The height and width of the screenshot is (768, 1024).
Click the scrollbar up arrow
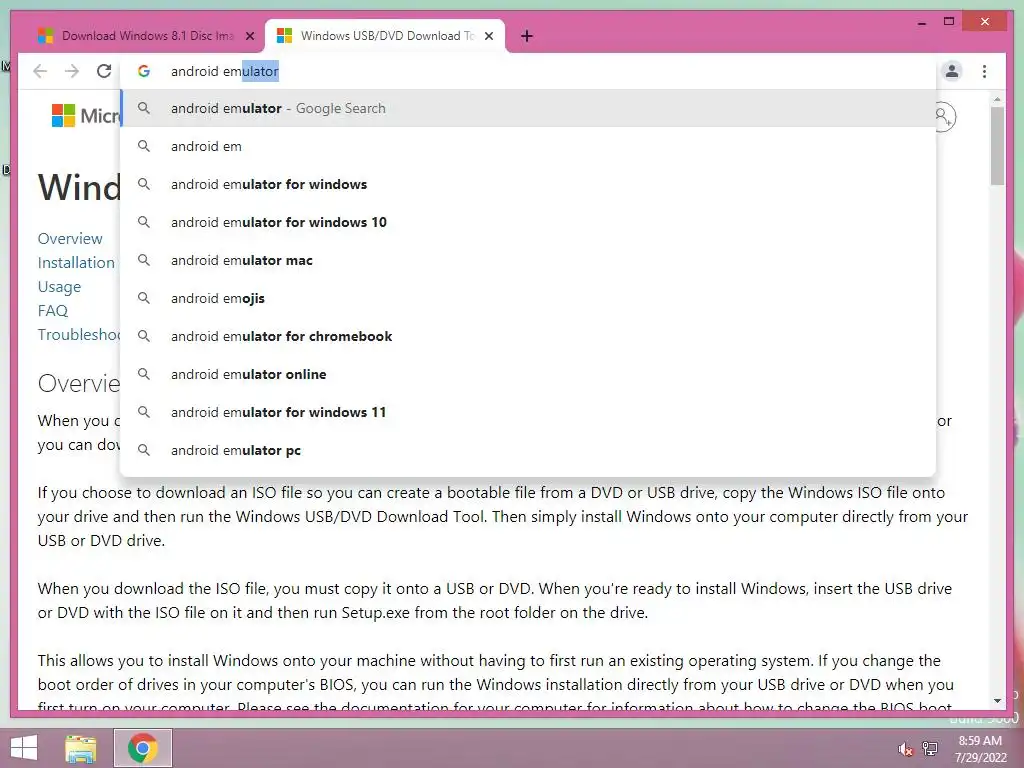coord(997,99)
